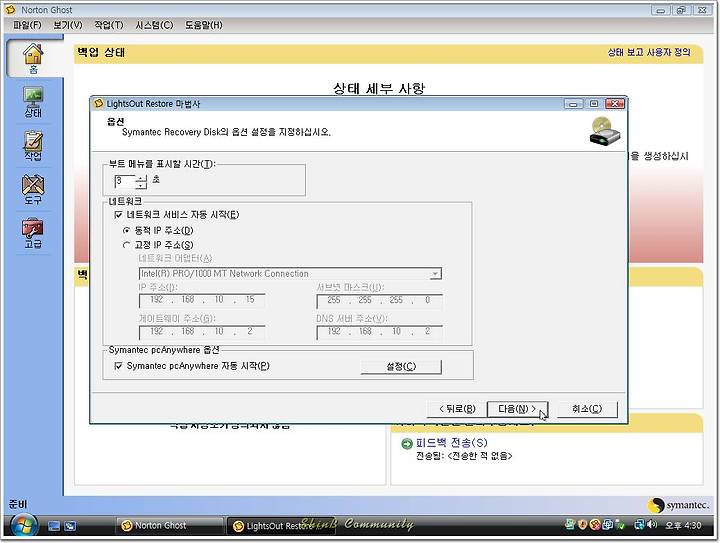Select the 고정 IP 주소 radio button
The image size is (720, 543).
coord(126,245)
